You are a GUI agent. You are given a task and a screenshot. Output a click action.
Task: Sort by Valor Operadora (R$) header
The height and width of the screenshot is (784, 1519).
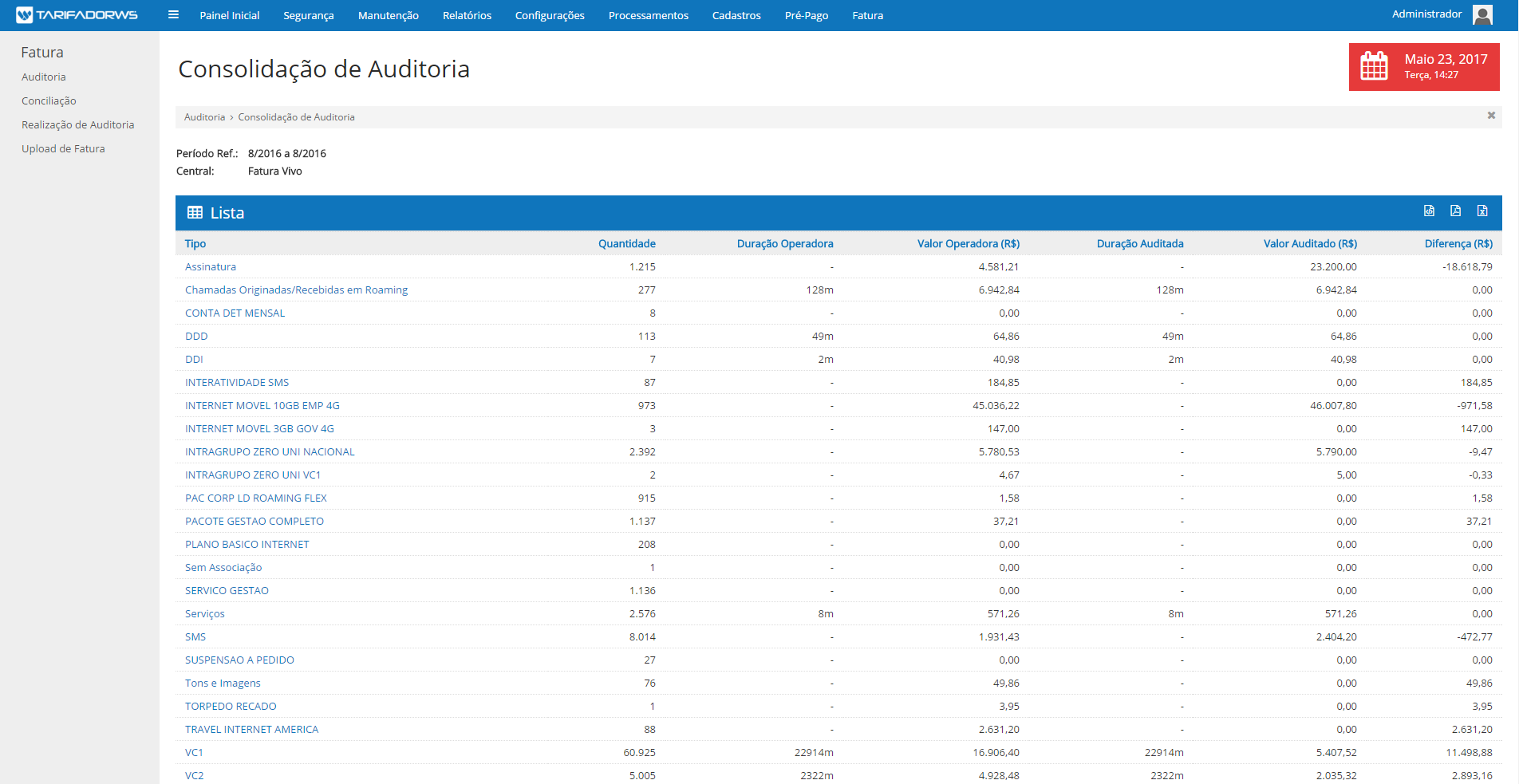(x=969, y=243)
